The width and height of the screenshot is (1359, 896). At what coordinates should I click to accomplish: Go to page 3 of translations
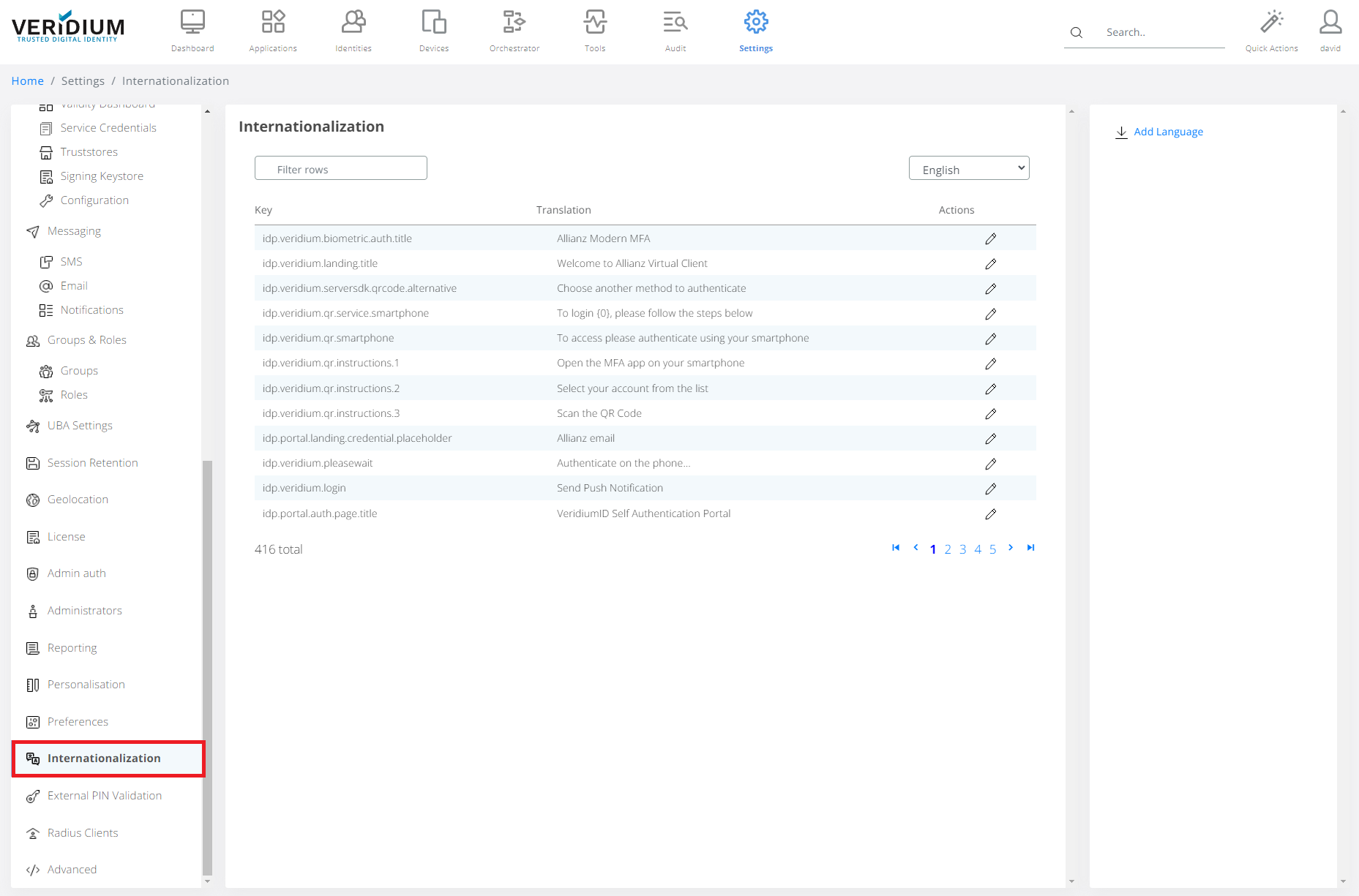[962, 549]
